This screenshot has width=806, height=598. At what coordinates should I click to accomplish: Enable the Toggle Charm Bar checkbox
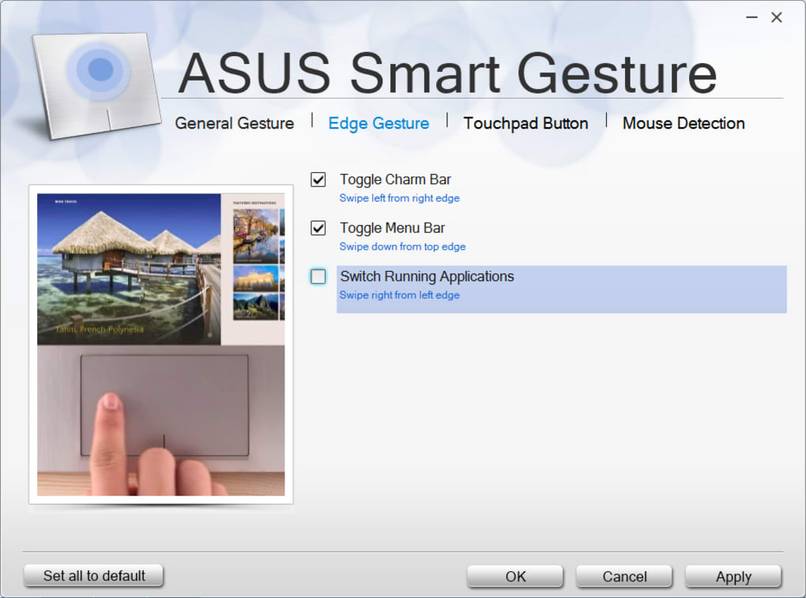coord(318,180)
